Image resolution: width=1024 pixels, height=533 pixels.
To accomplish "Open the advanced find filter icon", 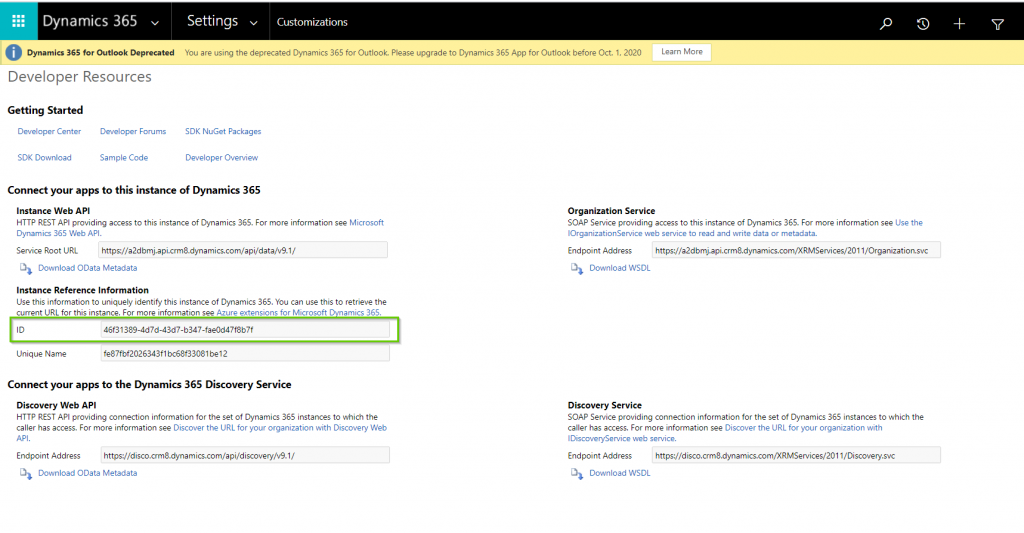I will coord(997,23).
